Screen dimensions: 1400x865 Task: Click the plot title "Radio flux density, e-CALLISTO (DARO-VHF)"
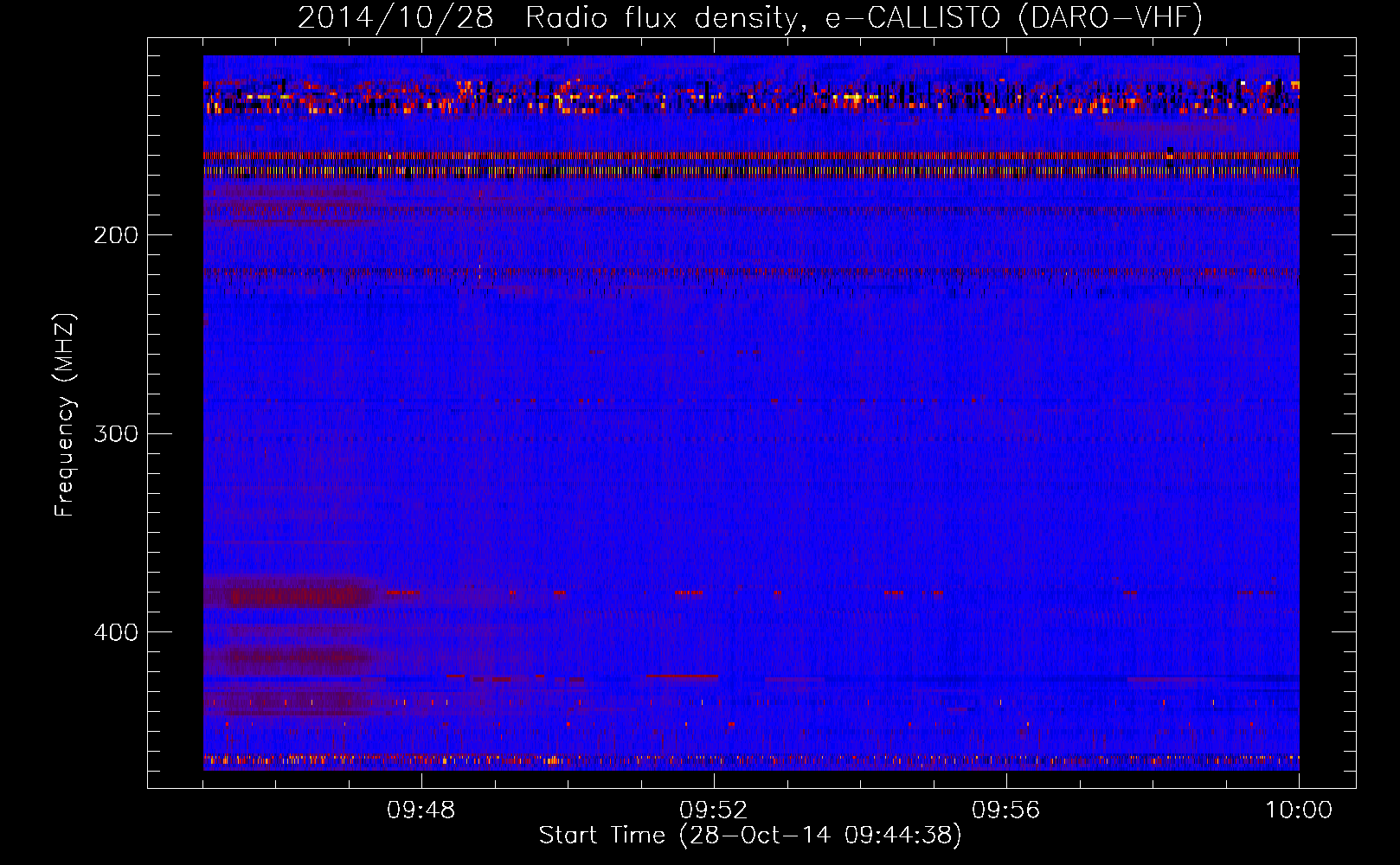pos(864,17)
